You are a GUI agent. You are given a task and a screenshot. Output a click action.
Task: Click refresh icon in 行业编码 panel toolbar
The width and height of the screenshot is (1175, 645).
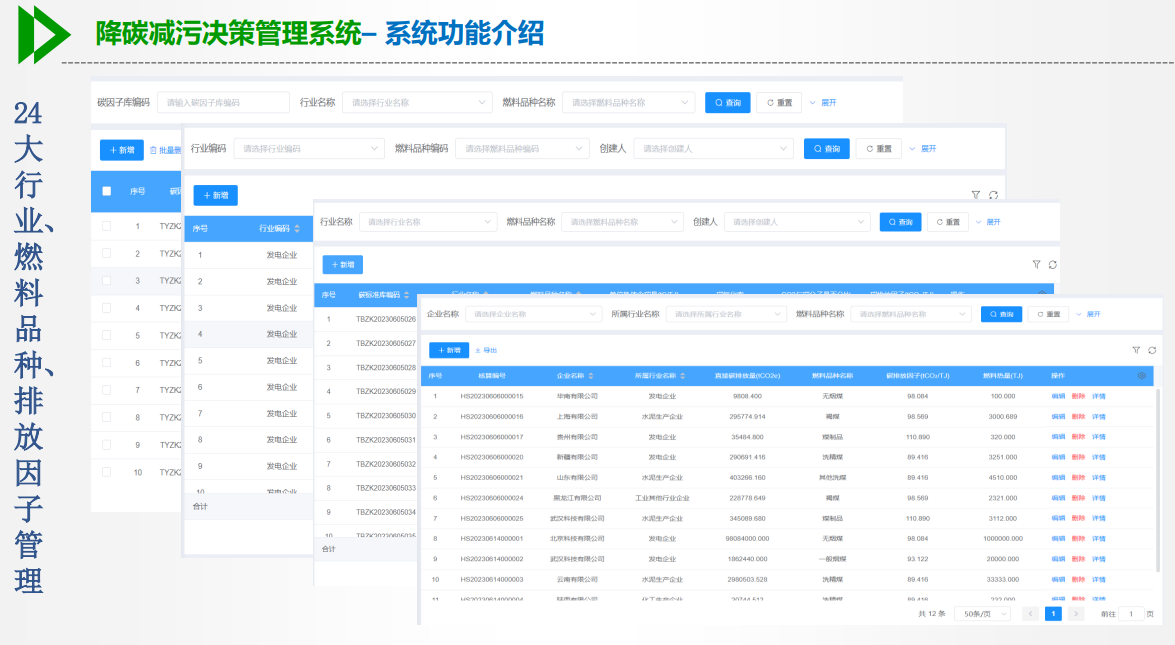993,195
